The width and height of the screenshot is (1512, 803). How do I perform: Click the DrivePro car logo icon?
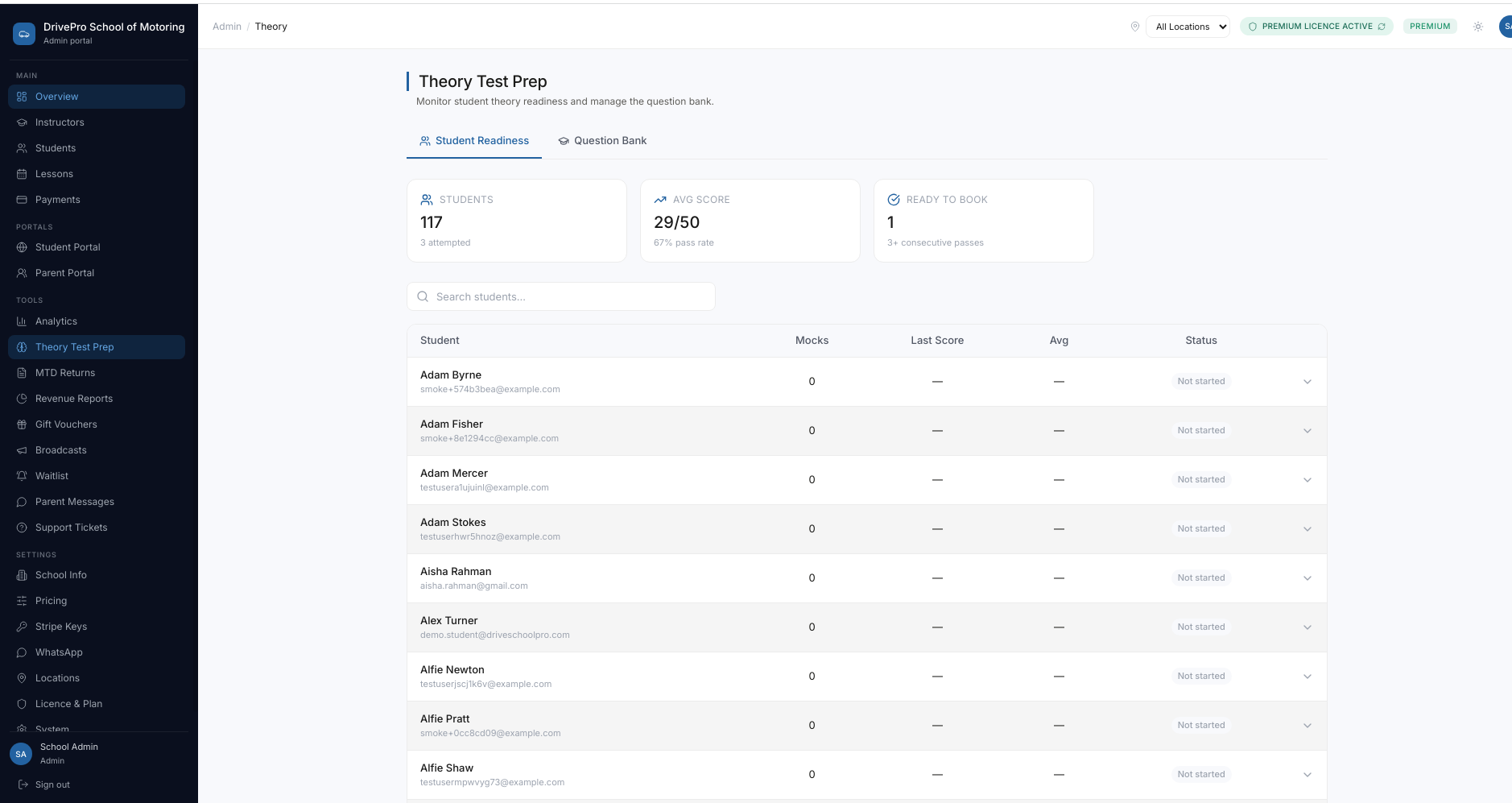click(24, 34)
